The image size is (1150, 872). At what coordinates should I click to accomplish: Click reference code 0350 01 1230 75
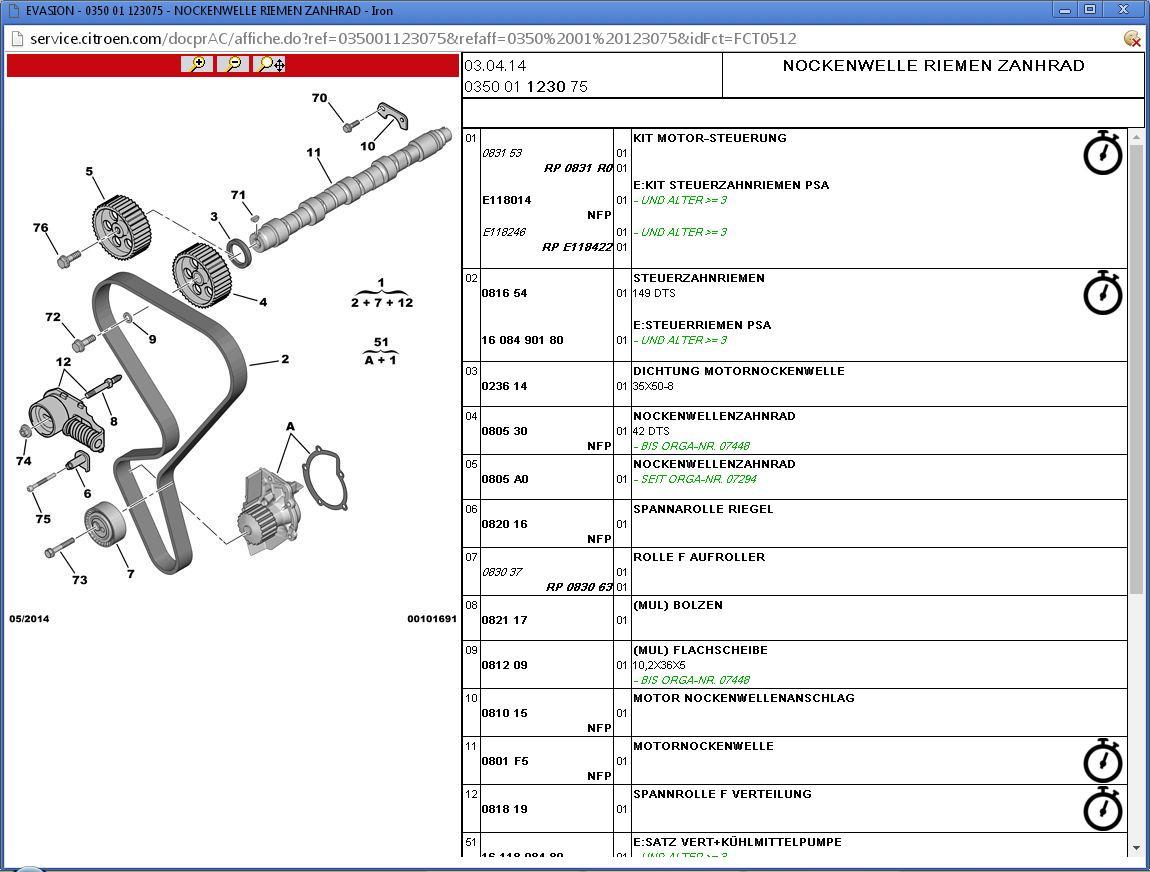tap(526, 87)
